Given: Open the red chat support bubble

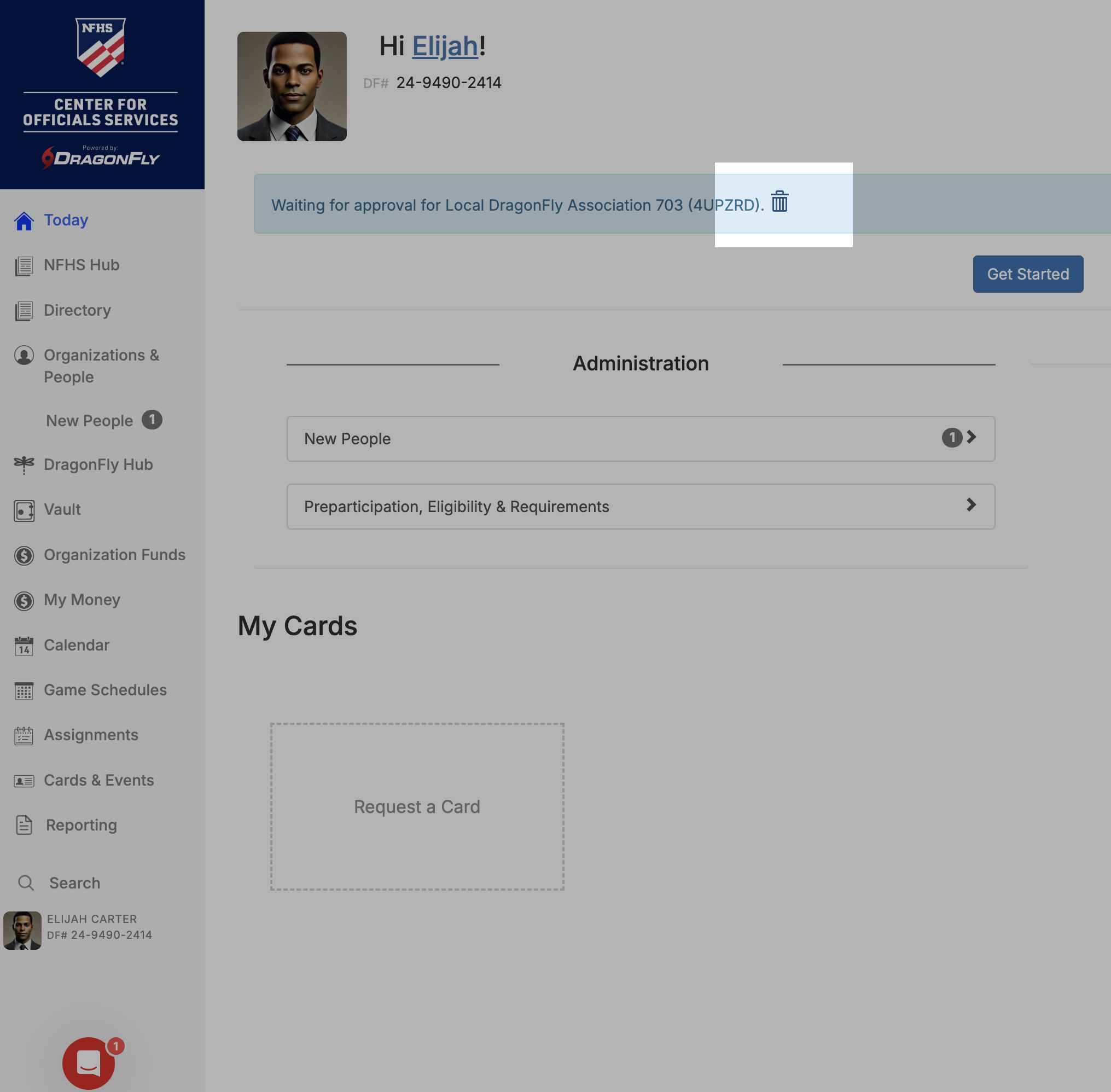Looking at the screenshot, I should [89, 1063].
